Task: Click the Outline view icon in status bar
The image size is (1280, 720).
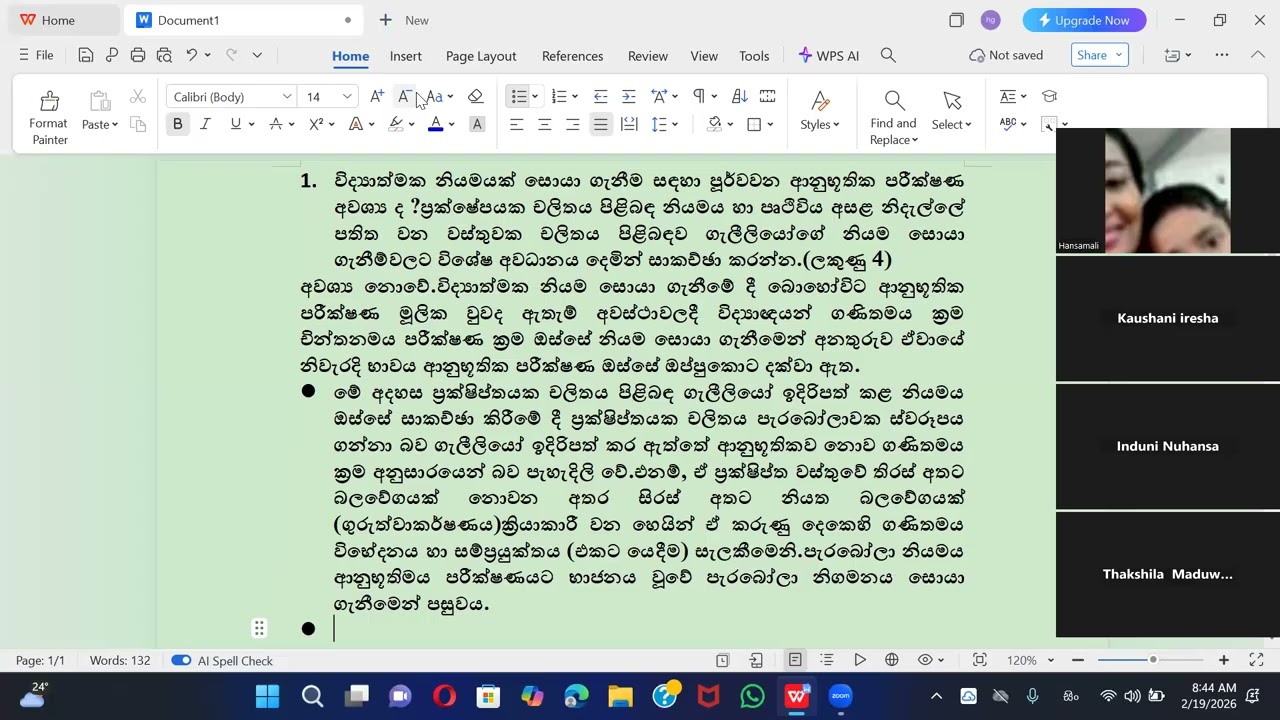Action: click(827, 660)
